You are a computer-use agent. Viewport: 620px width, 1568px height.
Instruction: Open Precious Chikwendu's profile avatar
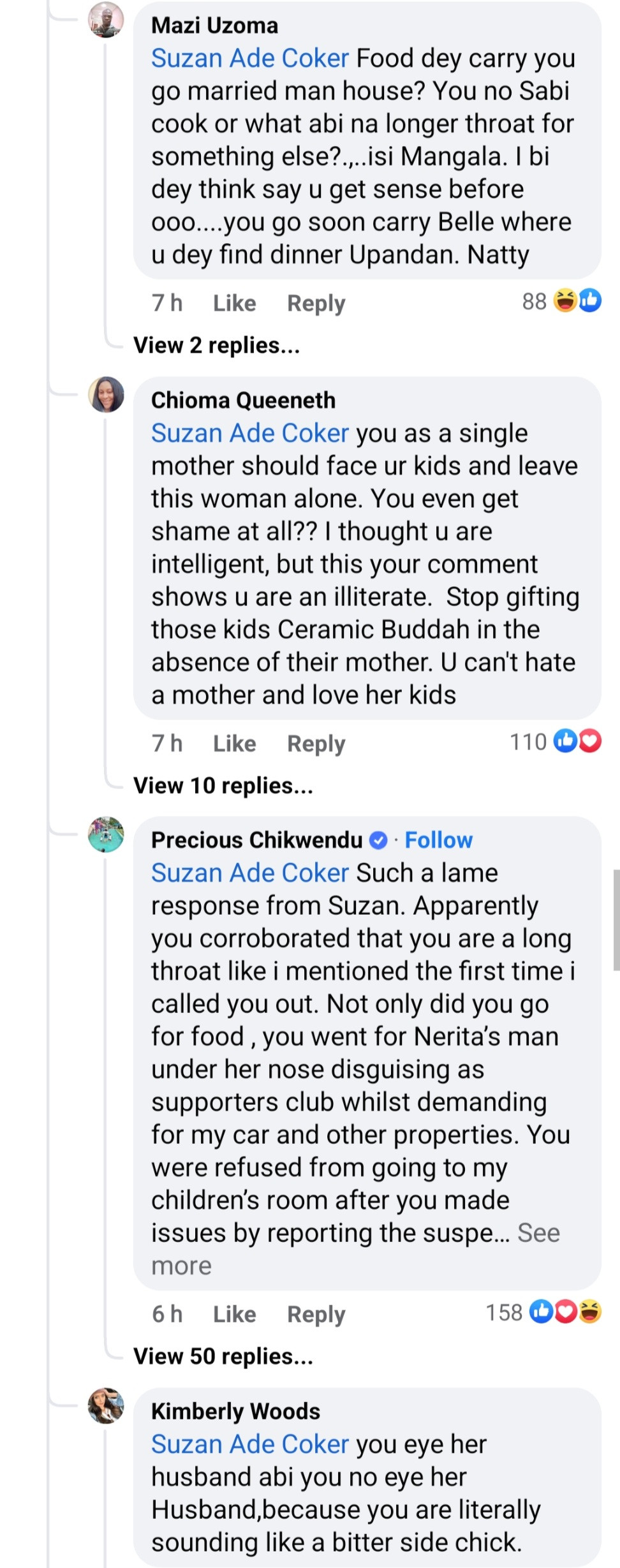106,834
